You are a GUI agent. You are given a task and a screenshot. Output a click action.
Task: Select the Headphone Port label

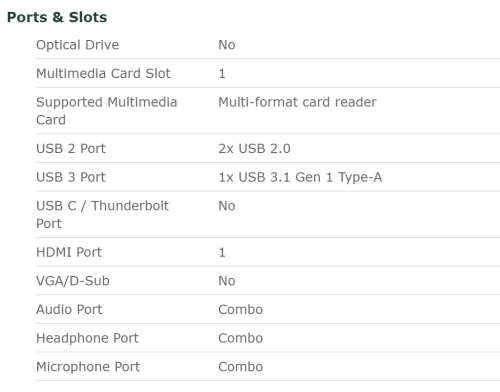tap(87, 338)
